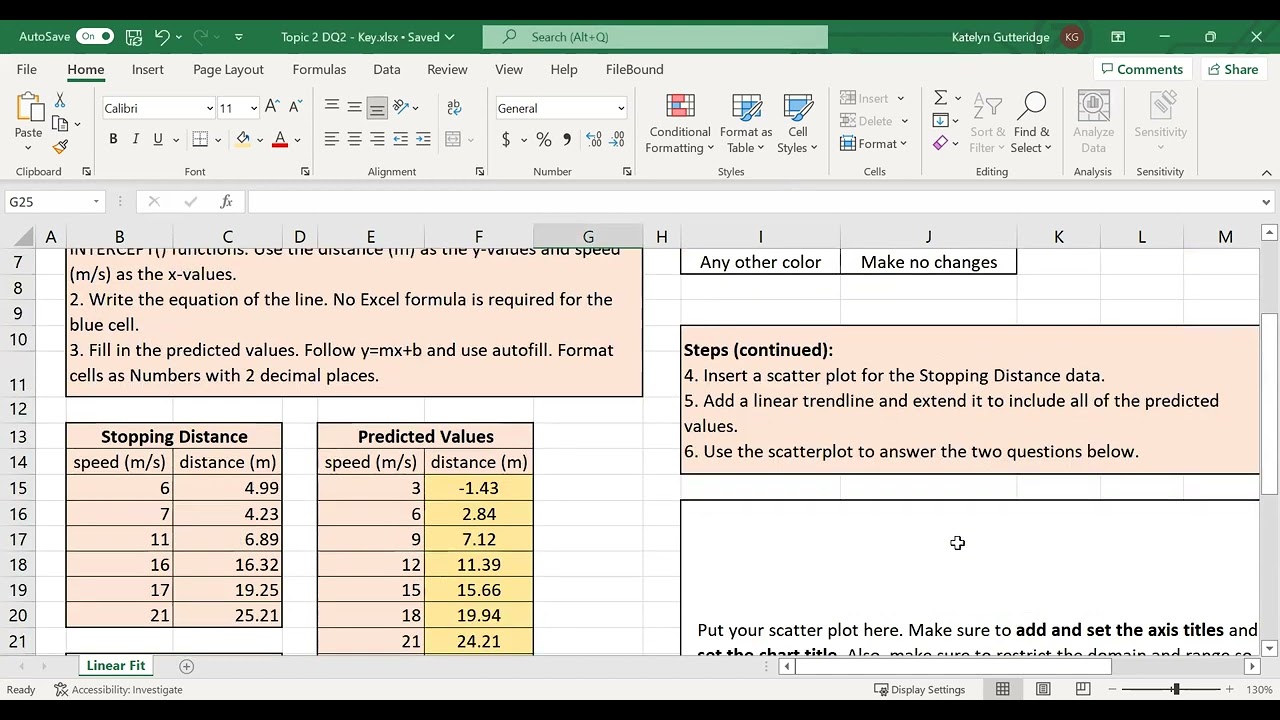Open the File menu
Image resolution: width=1280 pixels, height=720 pixels.
(27, 70)
